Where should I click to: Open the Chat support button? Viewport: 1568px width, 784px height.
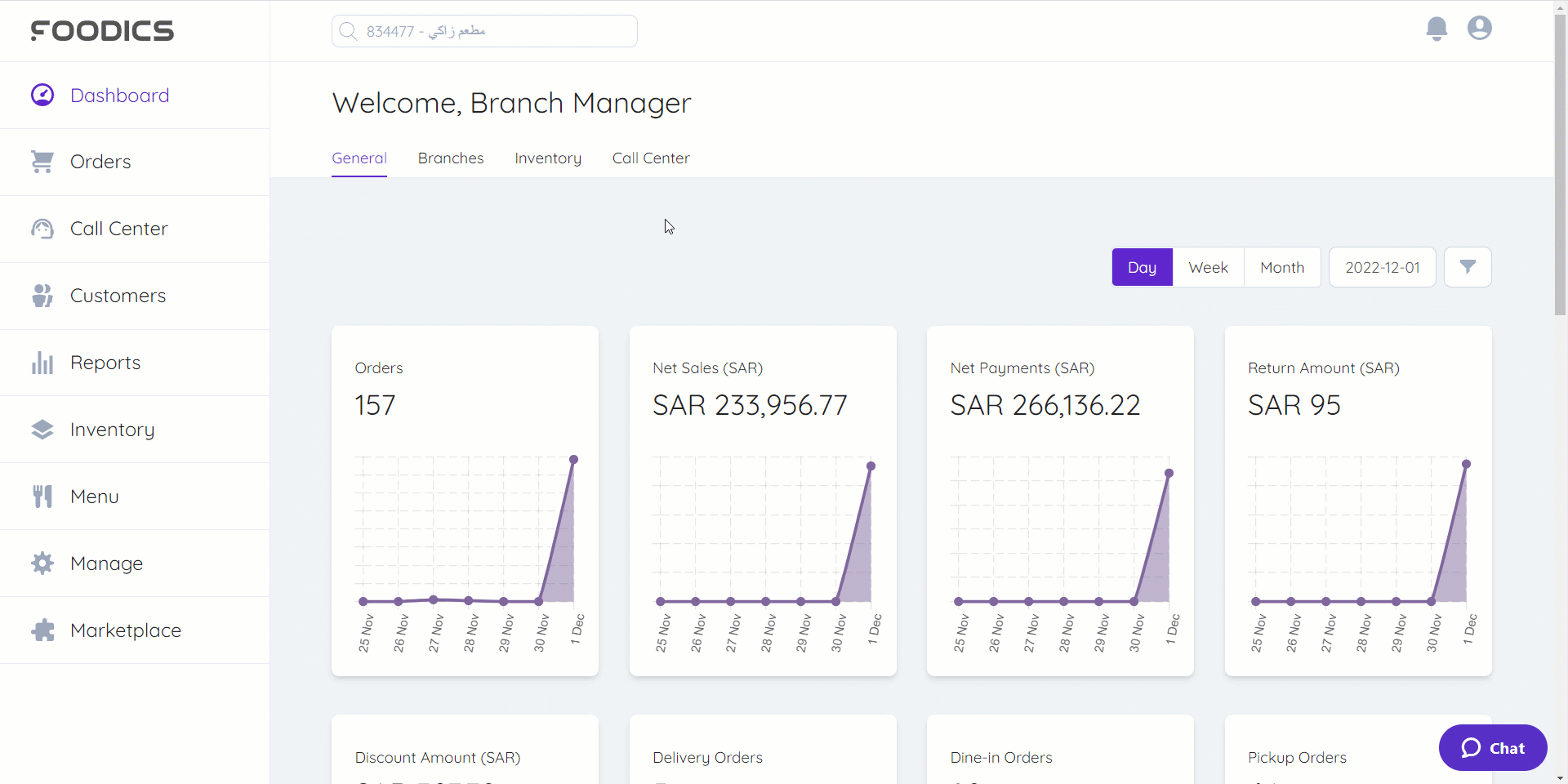coord(1493,748)
